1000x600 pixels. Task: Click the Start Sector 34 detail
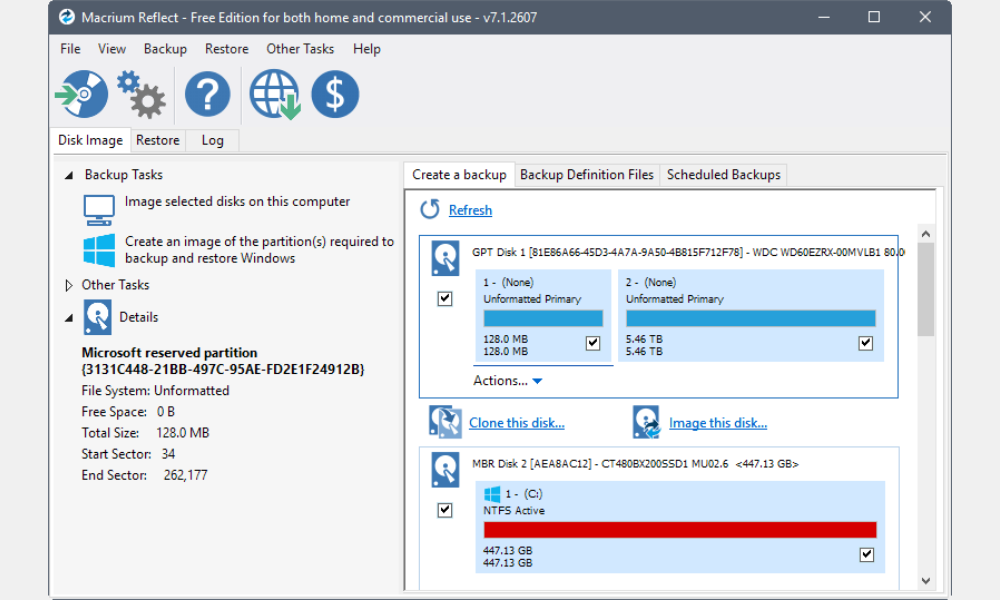[128, 454]
